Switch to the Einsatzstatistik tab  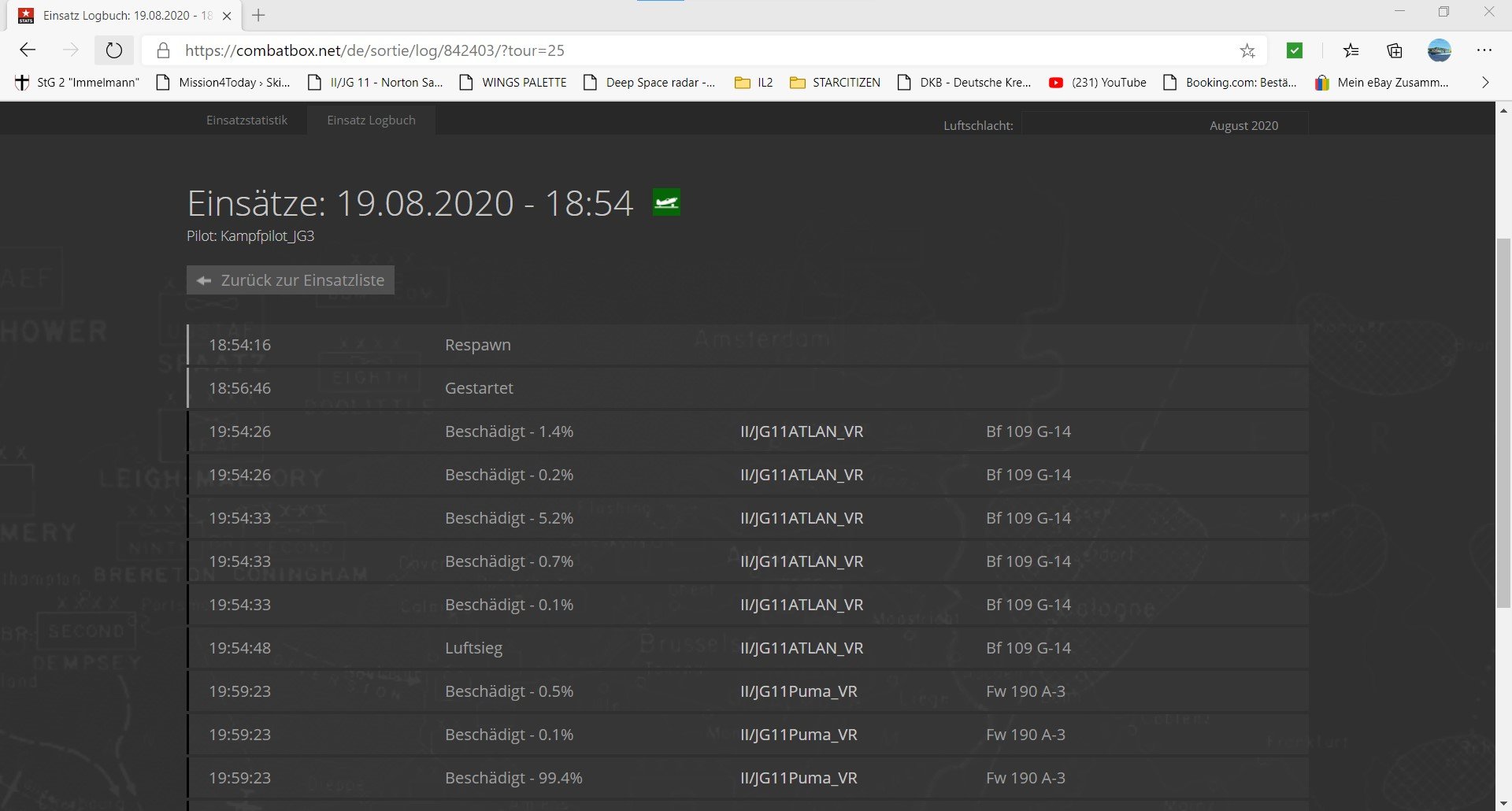[246, 120]
